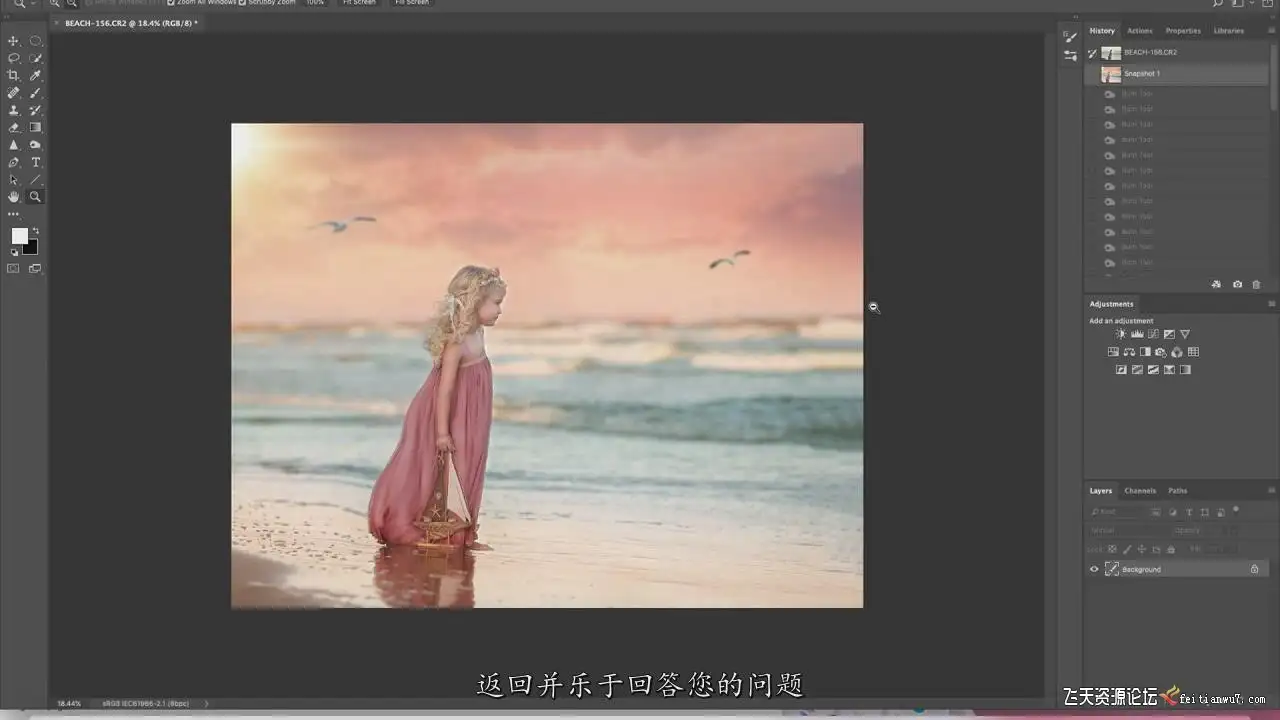Toggle lock all for the layer
Viewport: 1280px width, 720px height.
pos(1171,549)
